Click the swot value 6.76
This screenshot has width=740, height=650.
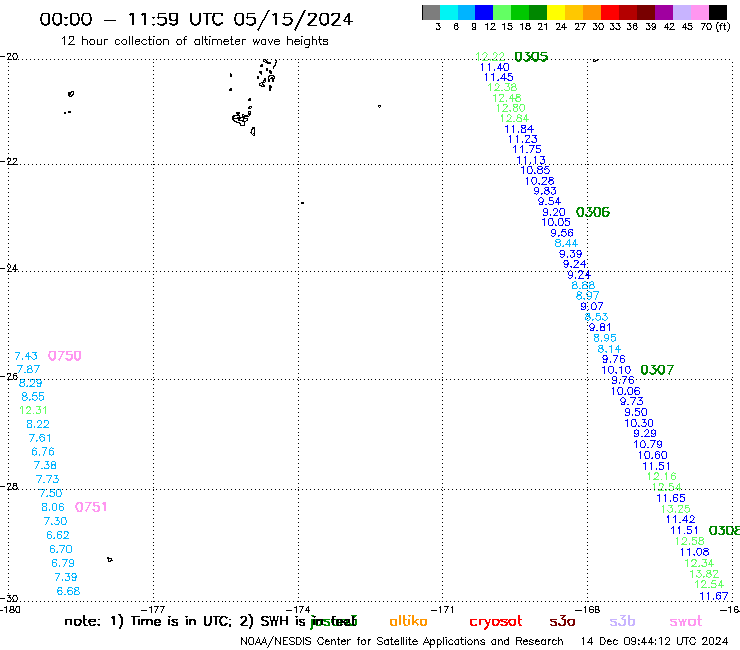pyautogui.click(x=43, y=452)
